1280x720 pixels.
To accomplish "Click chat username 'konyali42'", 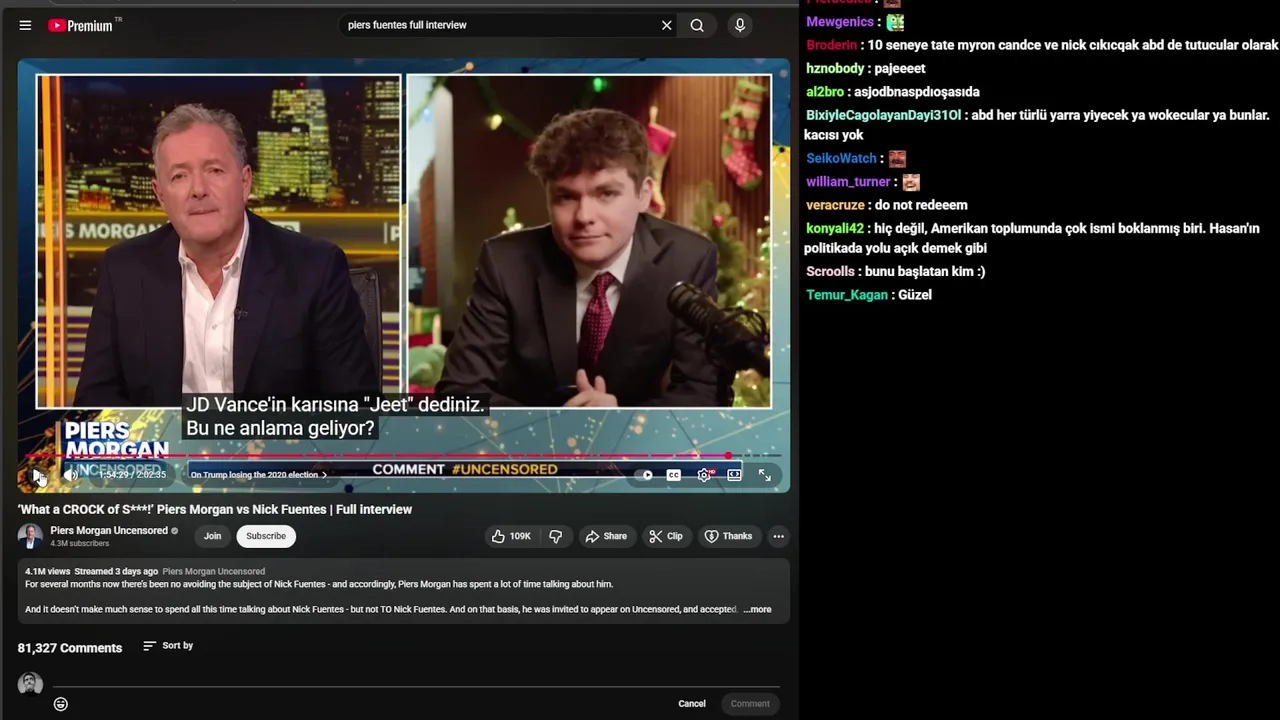I will point(835,228).
